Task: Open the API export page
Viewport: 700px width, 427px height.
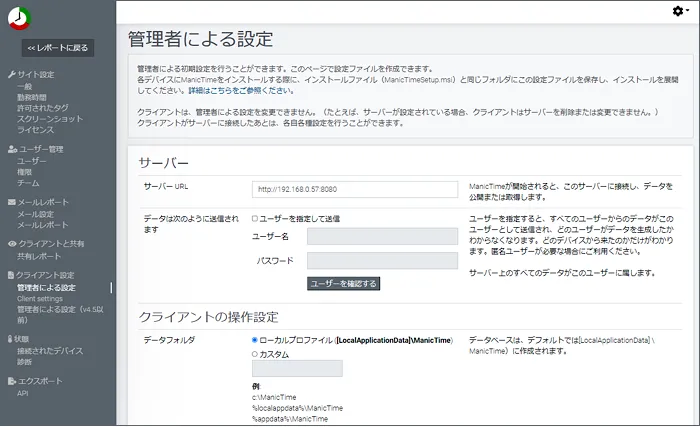Action: click(23, 393)
